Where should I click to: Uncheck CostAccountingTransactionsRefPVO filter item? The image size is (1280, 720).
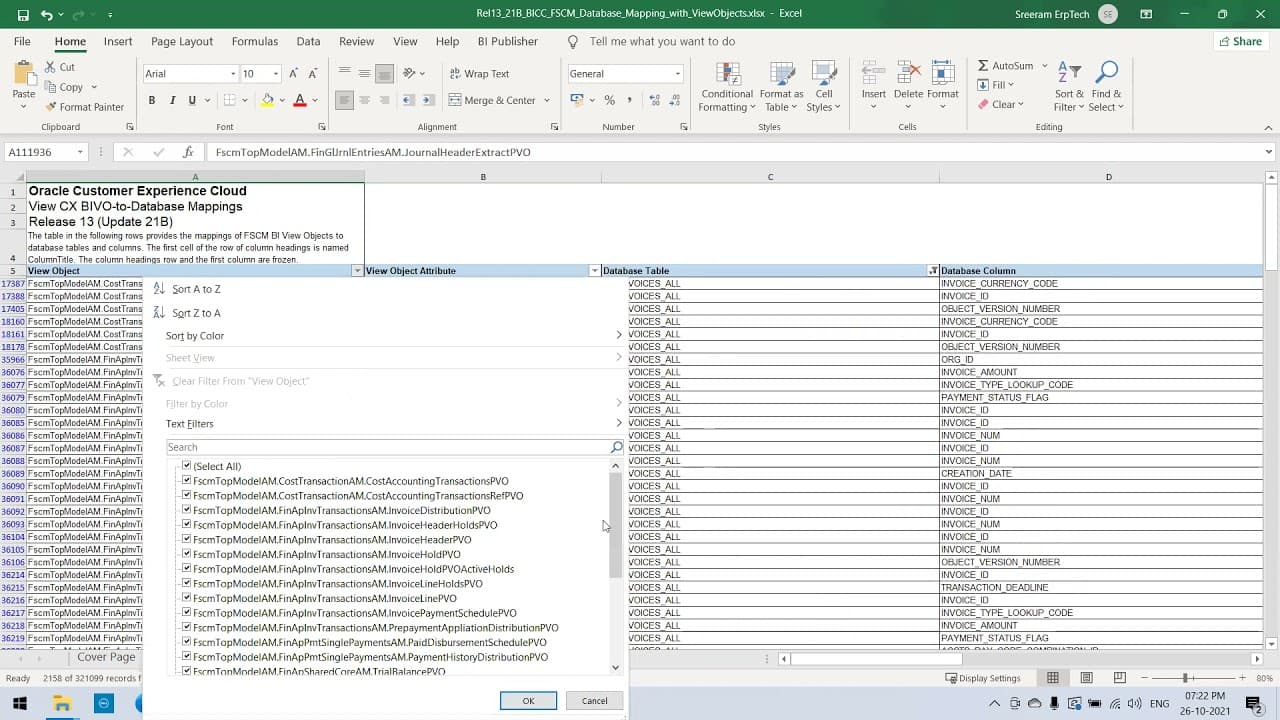click(x=186, y=496)
